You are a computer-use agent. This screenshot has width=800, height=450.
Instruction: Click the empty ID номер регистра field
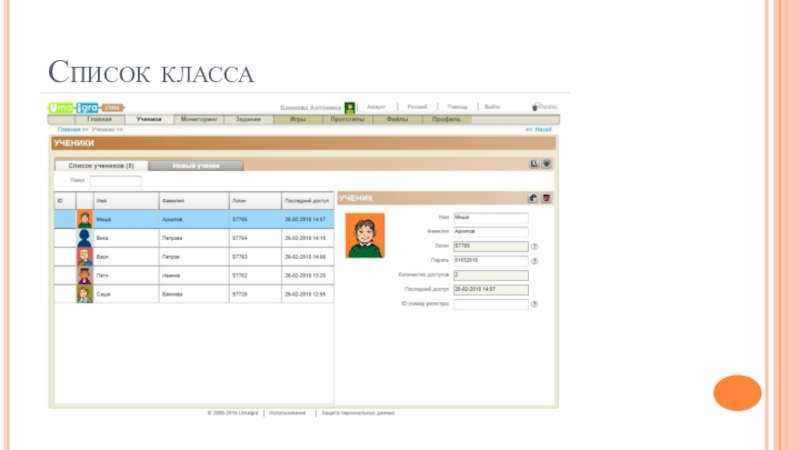pos(491,304)
